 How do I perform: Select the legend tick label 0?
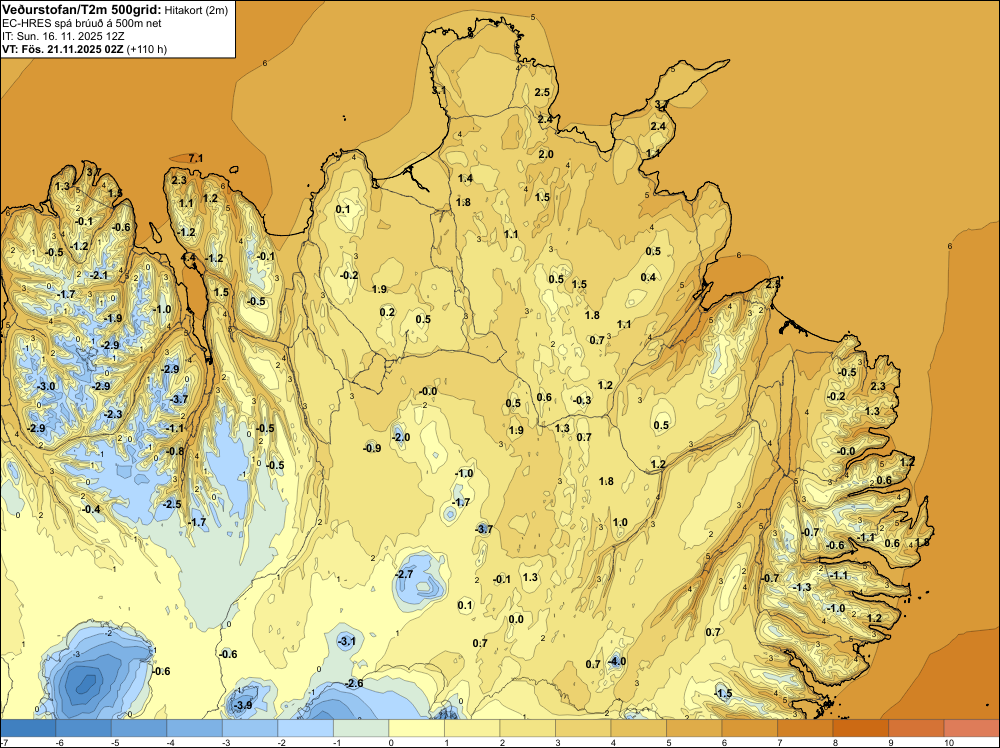pyautogui.click(x=391, y=742)
